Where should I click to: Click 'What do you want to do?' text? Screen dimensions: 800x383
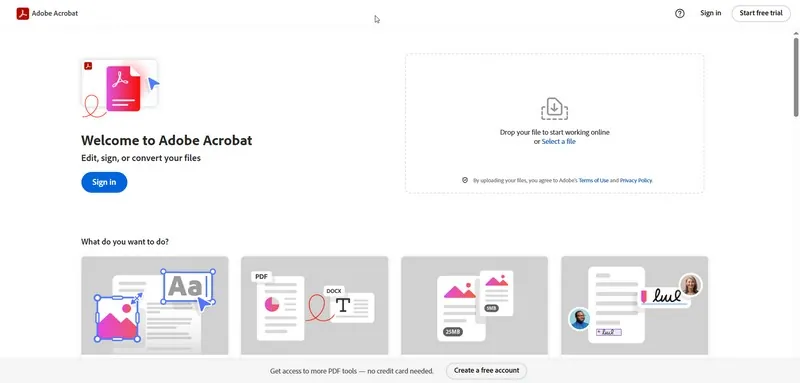125,242
